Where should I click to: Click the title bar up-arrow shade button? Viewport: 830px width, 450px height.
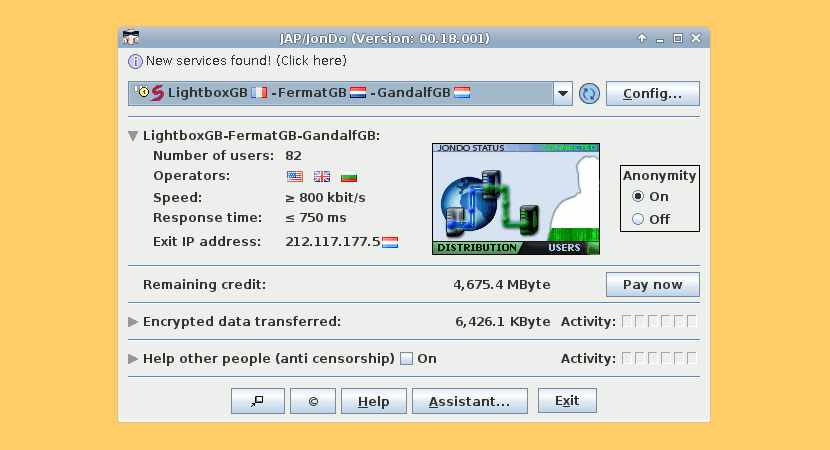tap(642, 38)
